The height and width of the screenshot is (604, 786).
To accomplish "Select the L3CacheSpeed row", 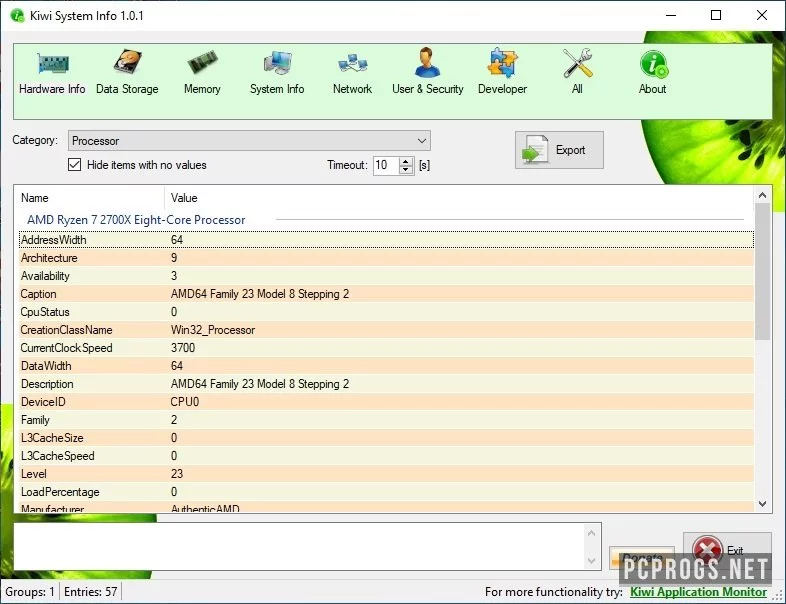I will point(386,456).
